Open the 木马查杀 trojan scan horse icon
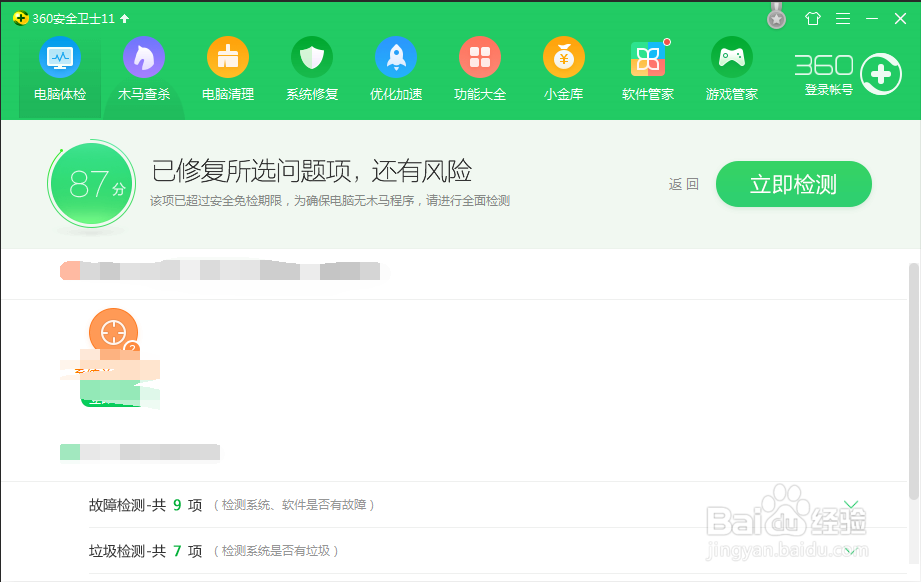Screen dimensions: 921x582 click(144, 58)
